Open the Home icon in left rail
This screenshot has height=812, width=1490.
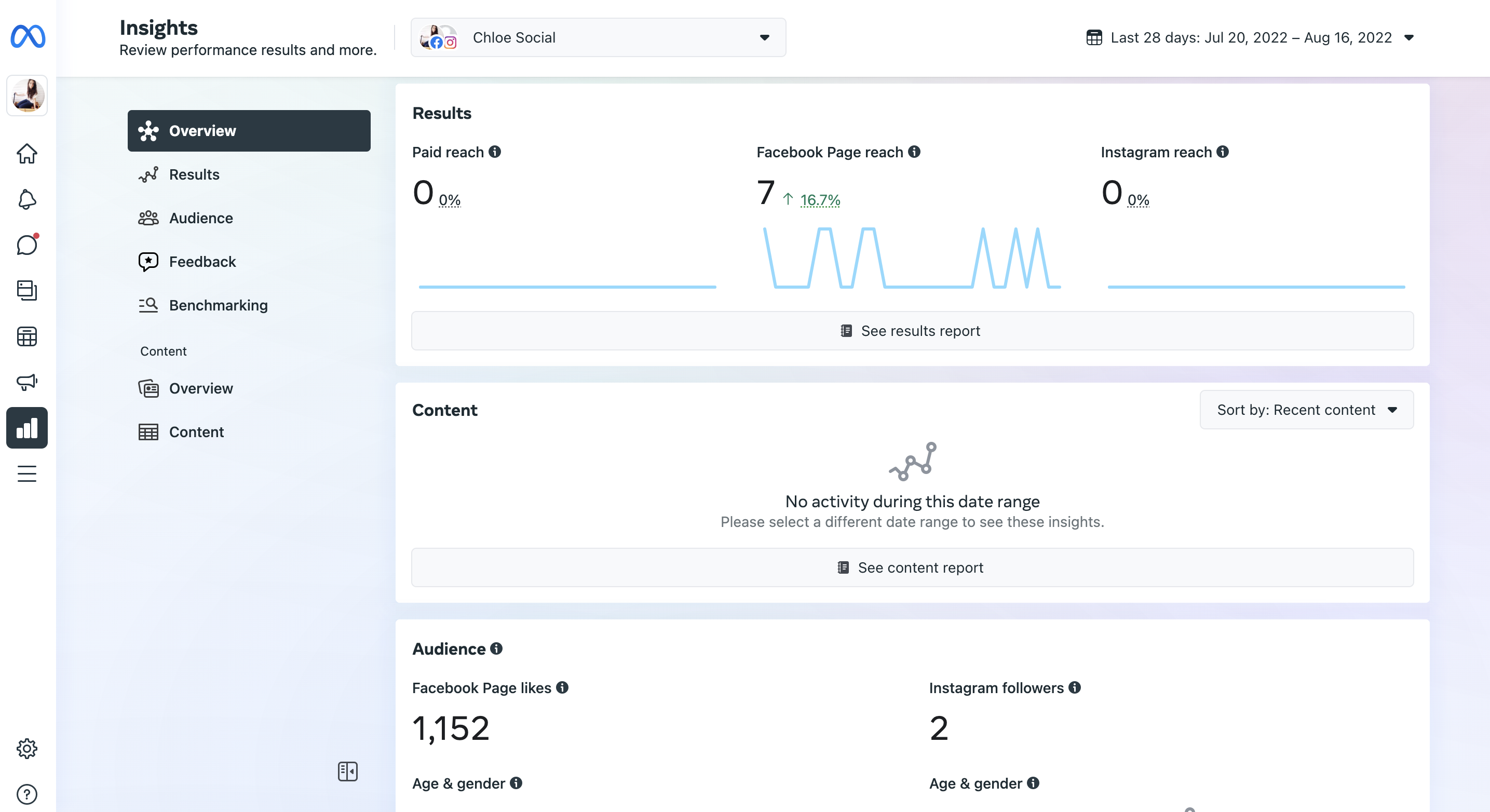pyautogui.click(x=26, y=154)
